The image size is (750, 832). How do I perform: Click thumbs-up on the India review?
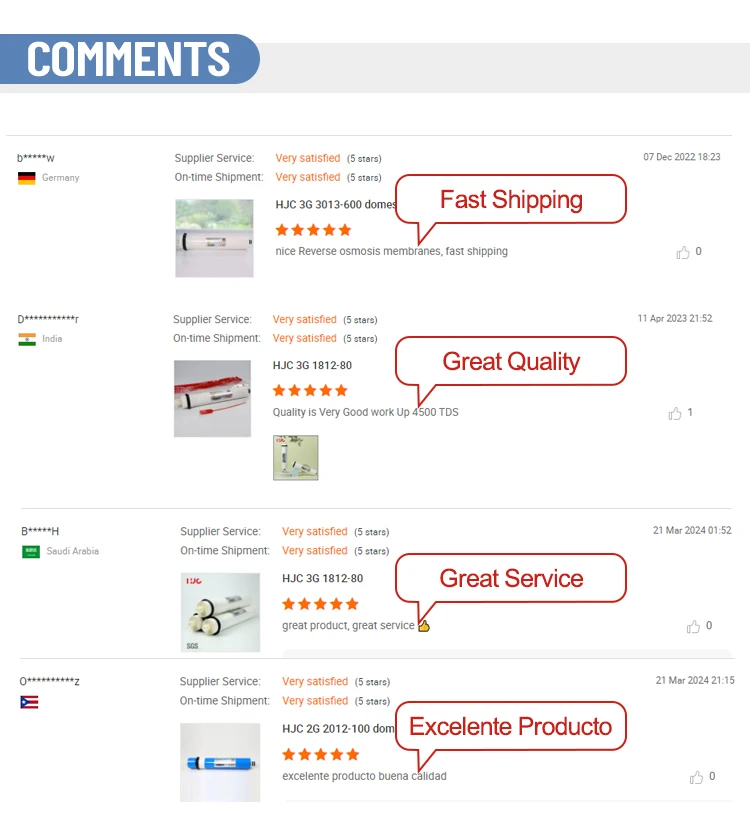[675, 413]
